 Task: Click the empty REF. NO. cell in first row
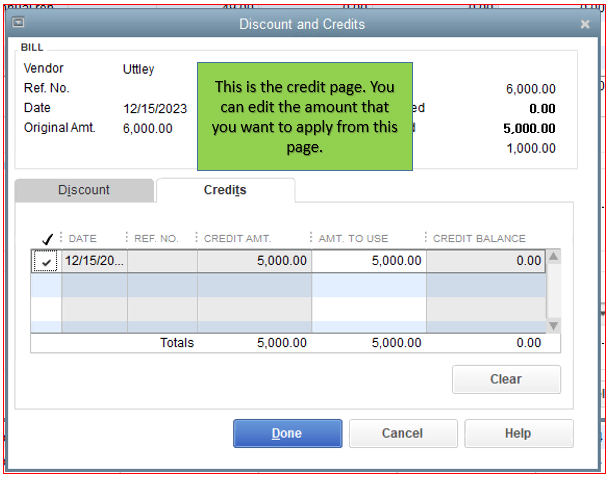tap(162, 261)
